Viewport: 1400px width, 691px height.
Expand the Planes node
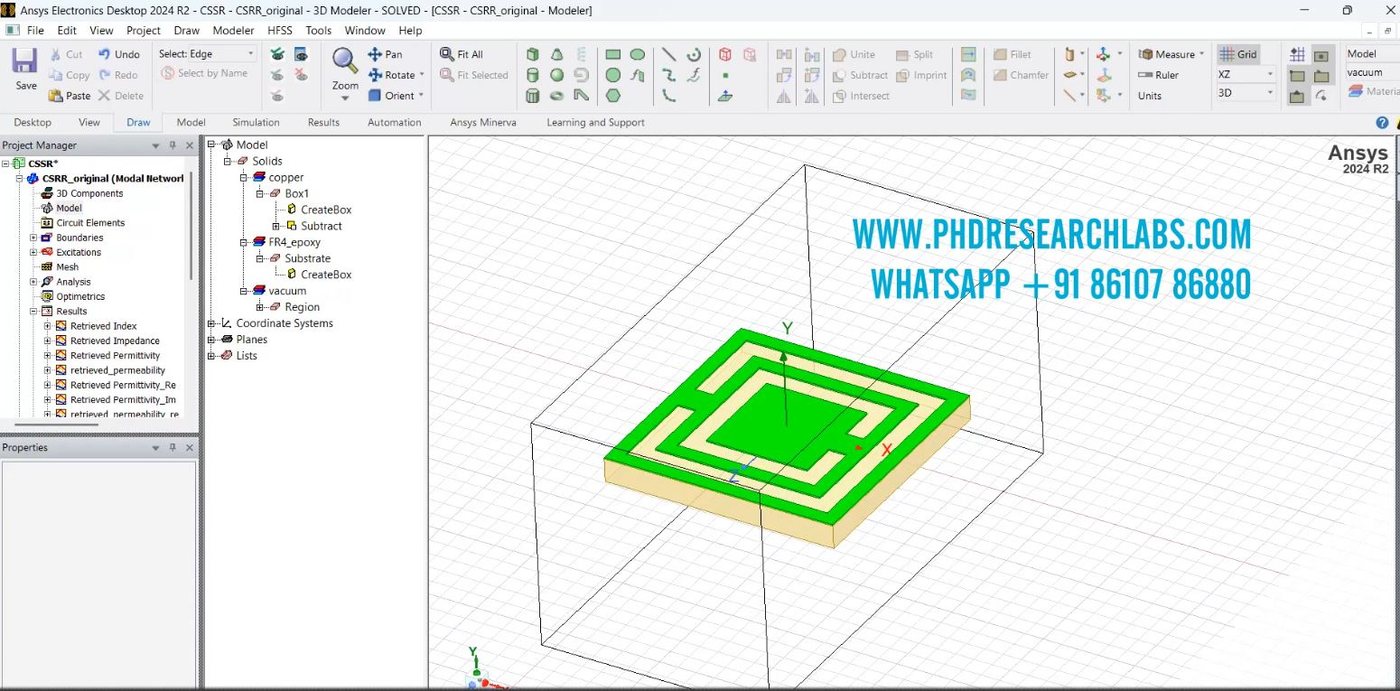pos(211,339)
